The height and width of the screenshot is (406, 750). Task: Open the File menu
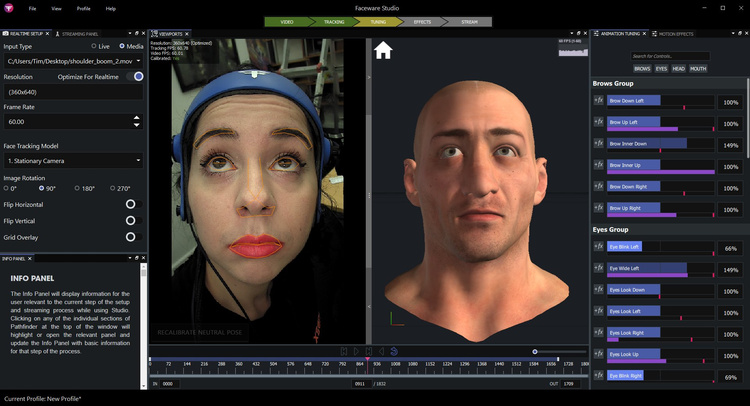click(32, 9)
